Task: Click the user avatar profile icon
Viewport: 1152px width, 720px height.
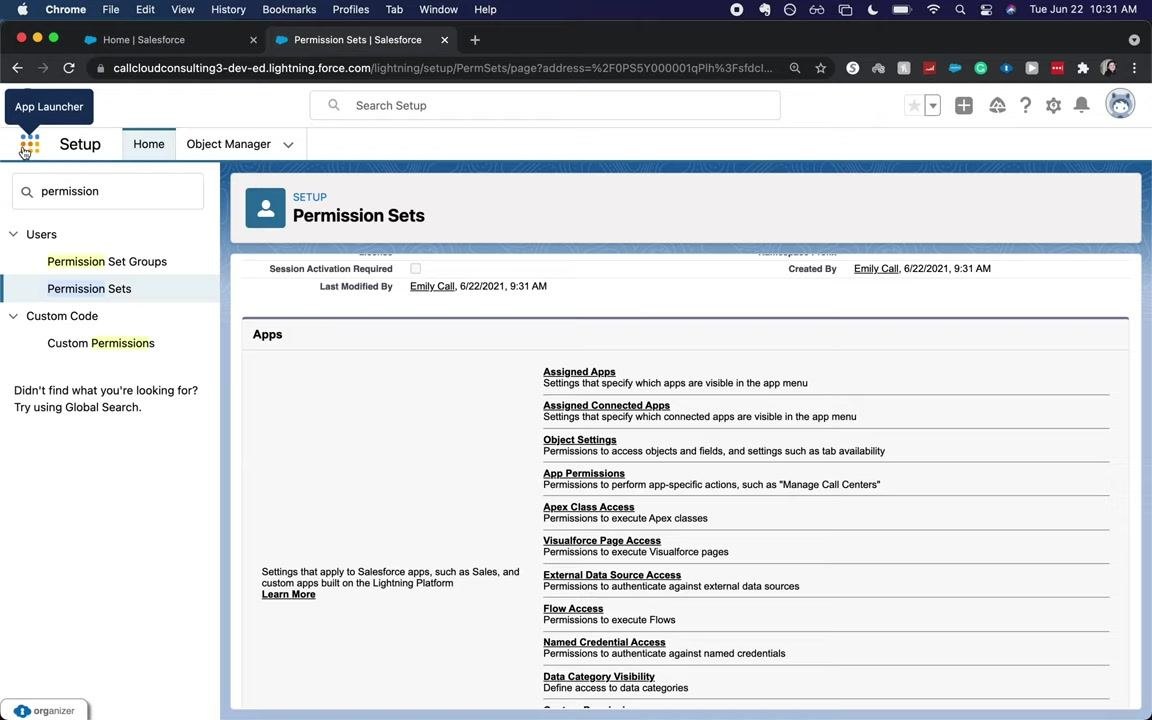Action: [x=1120, y=104]
